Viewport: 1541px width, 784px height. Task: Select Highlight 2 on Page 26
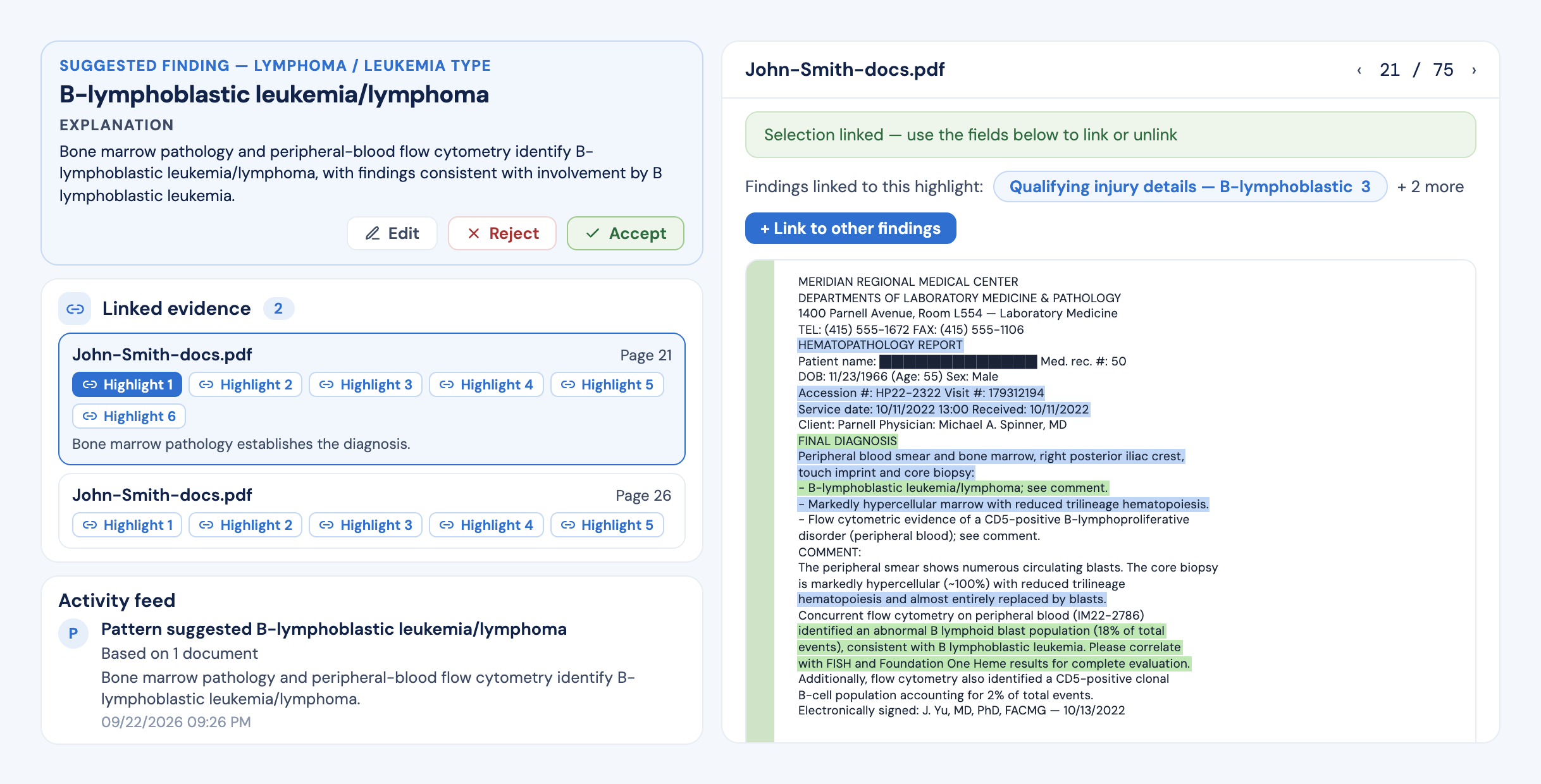pos(245,525)
